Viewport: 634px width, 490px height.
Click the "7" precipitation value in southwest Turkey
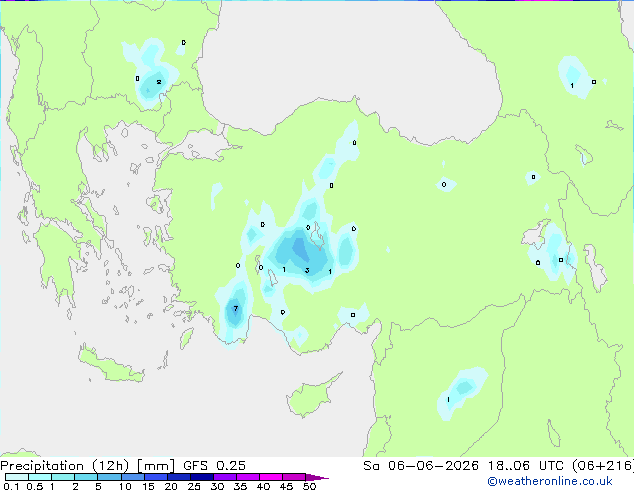point(236,309)
